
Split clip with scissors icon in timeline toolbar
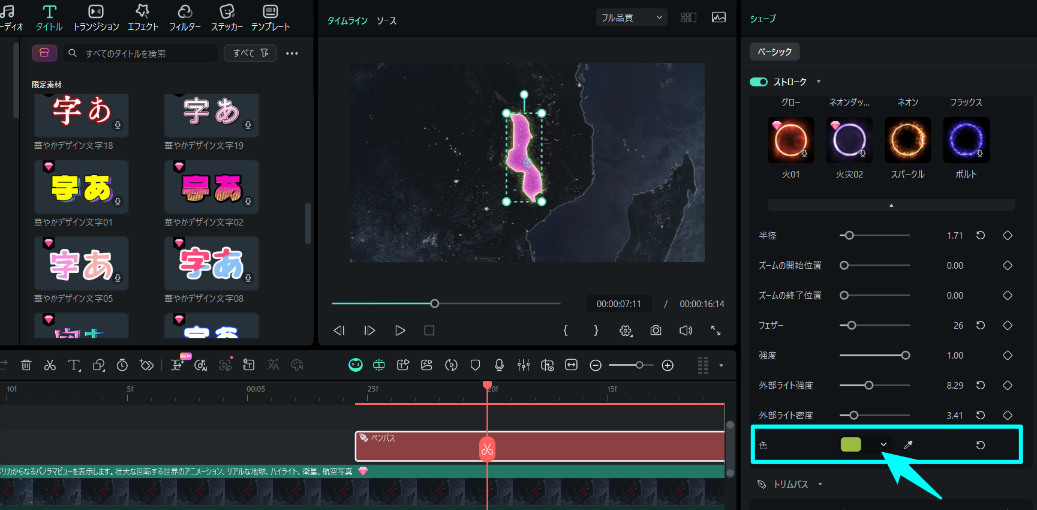(50, 364)
